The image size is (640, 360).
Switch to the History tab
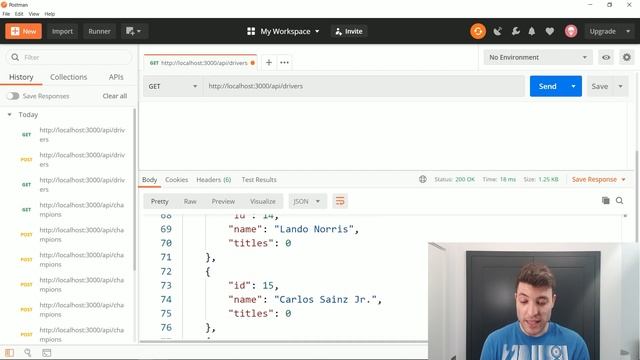21,77
